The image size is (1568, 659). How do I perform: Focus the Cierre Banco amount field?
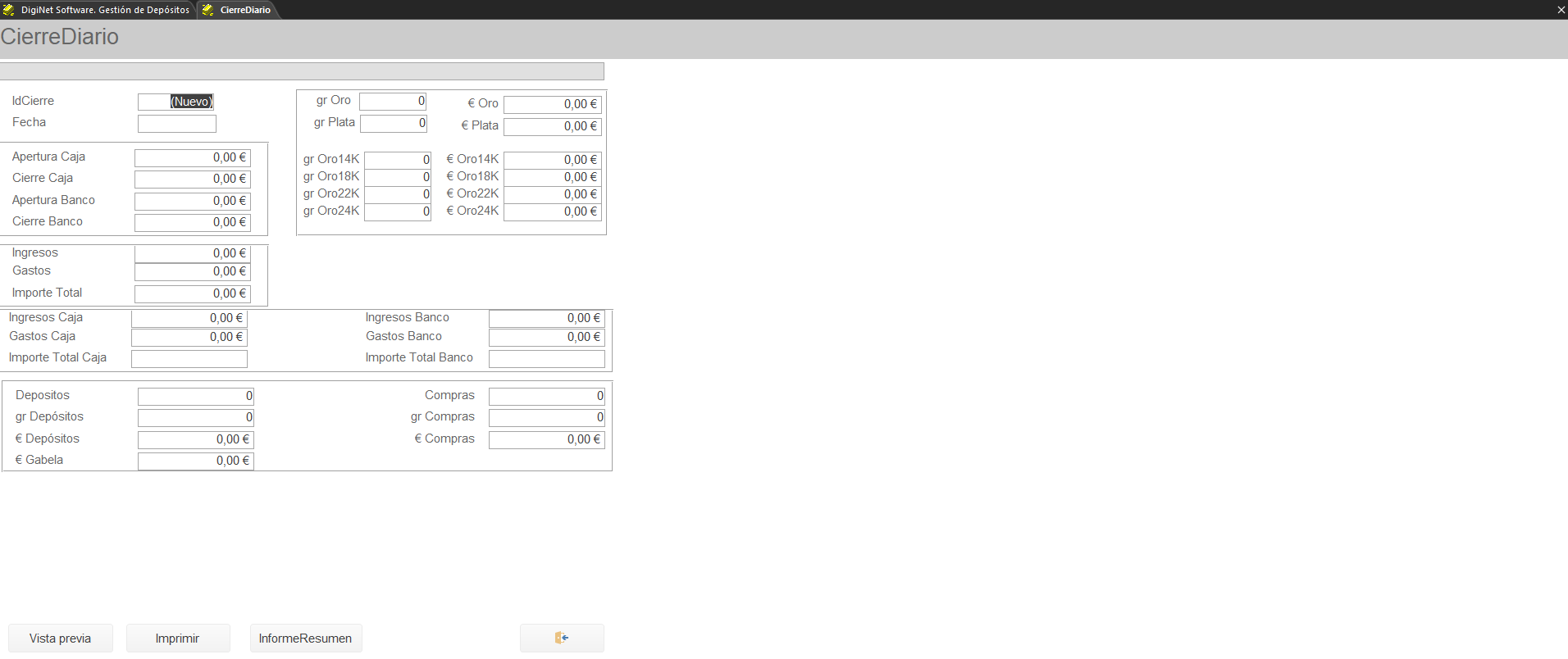(x=193, y=222)
